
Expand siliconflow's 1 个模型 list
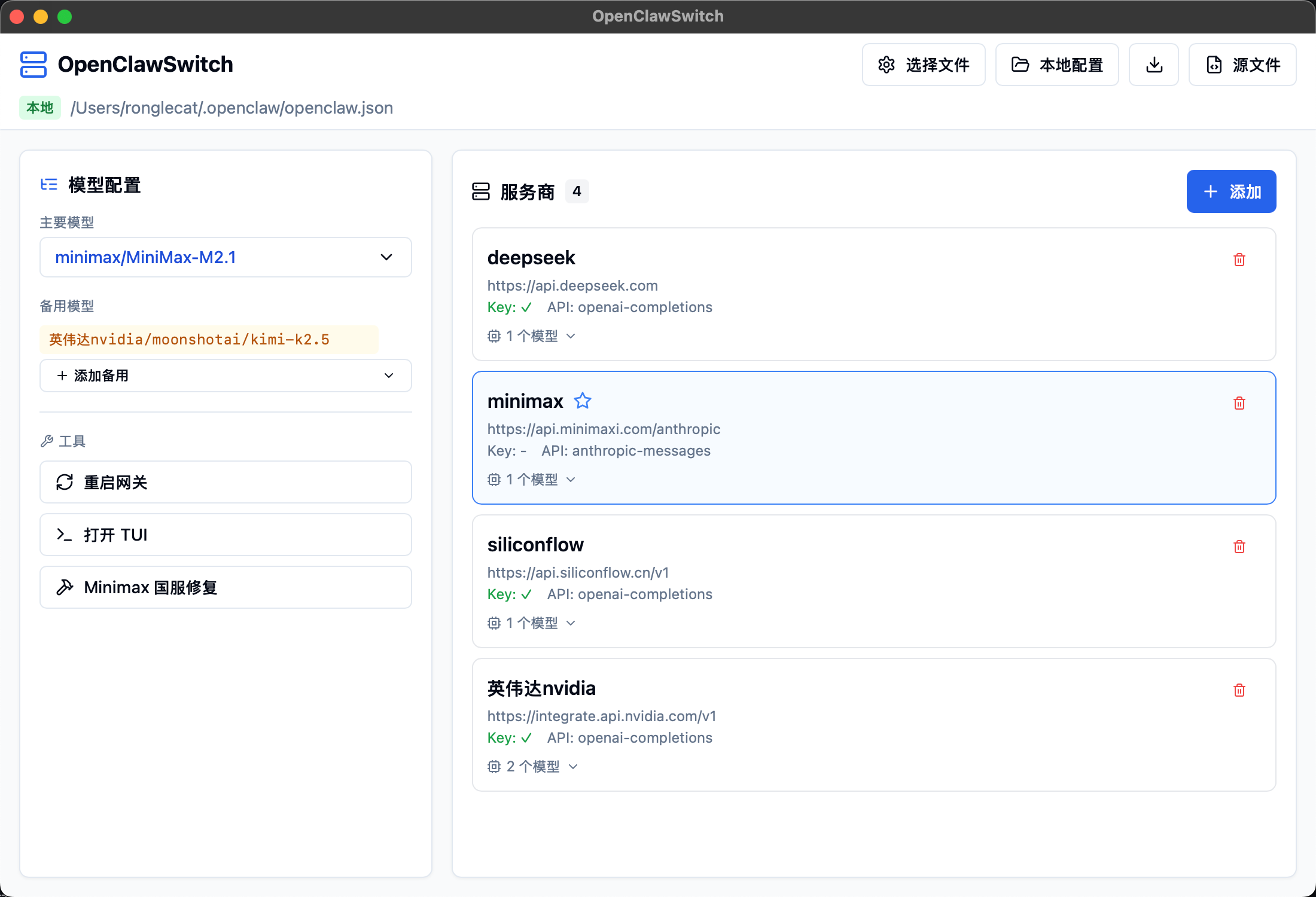click(531, 623)
